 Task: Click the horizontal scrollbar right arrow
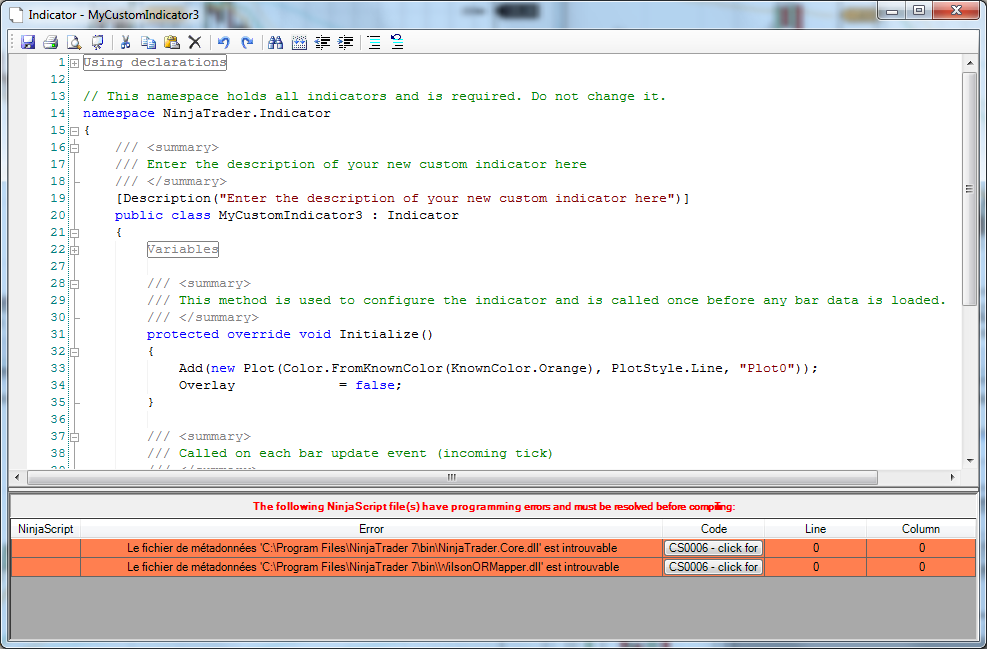coord(952,477)
